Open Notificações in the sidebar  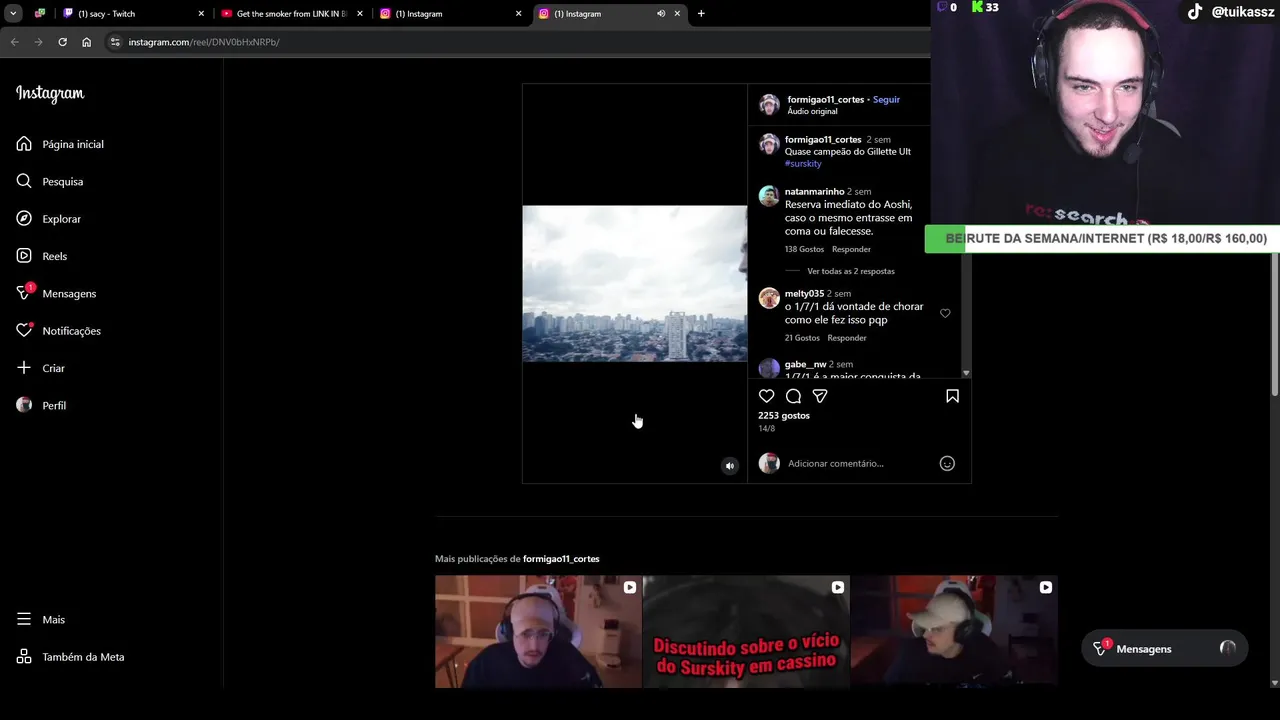click(59, 331)
